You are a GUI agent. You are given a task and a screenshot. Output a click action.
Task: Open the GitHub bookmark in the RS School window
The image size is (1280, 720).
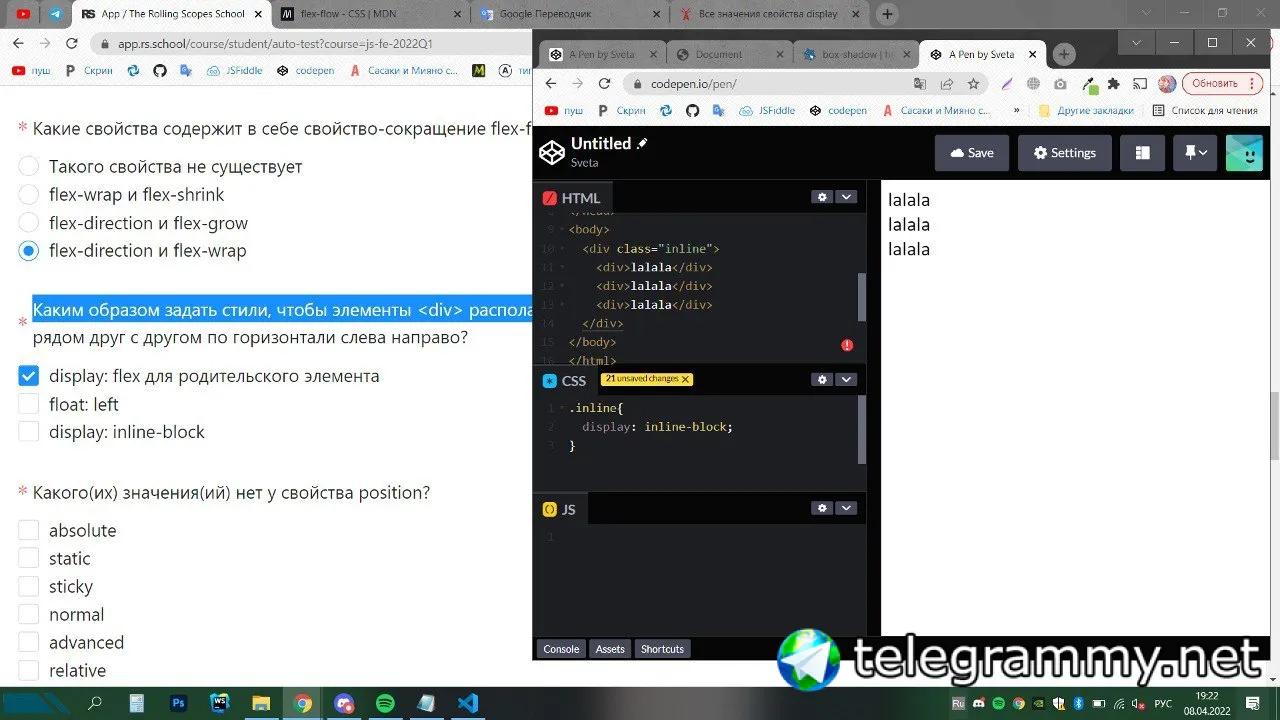point(160,71)
